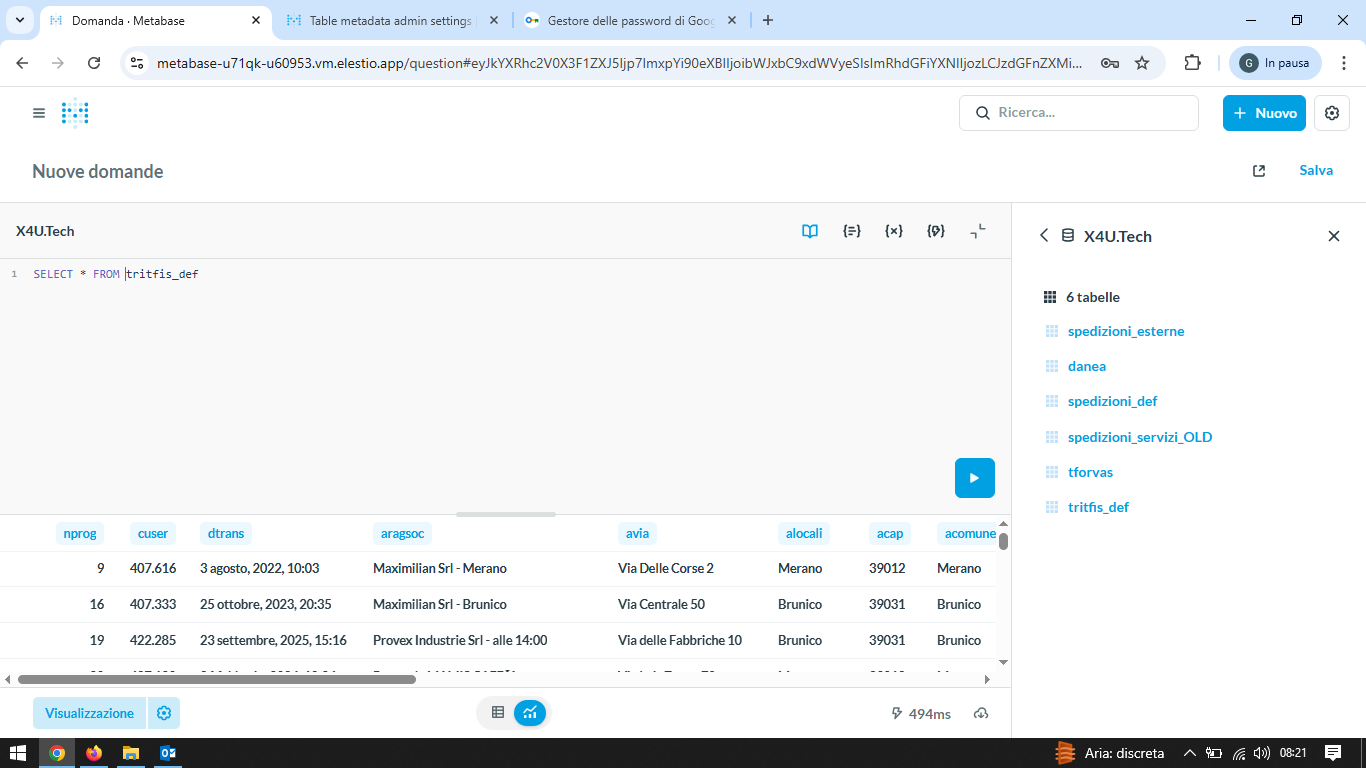
Task: Open the data reference book icon
Action: [810, 231]
